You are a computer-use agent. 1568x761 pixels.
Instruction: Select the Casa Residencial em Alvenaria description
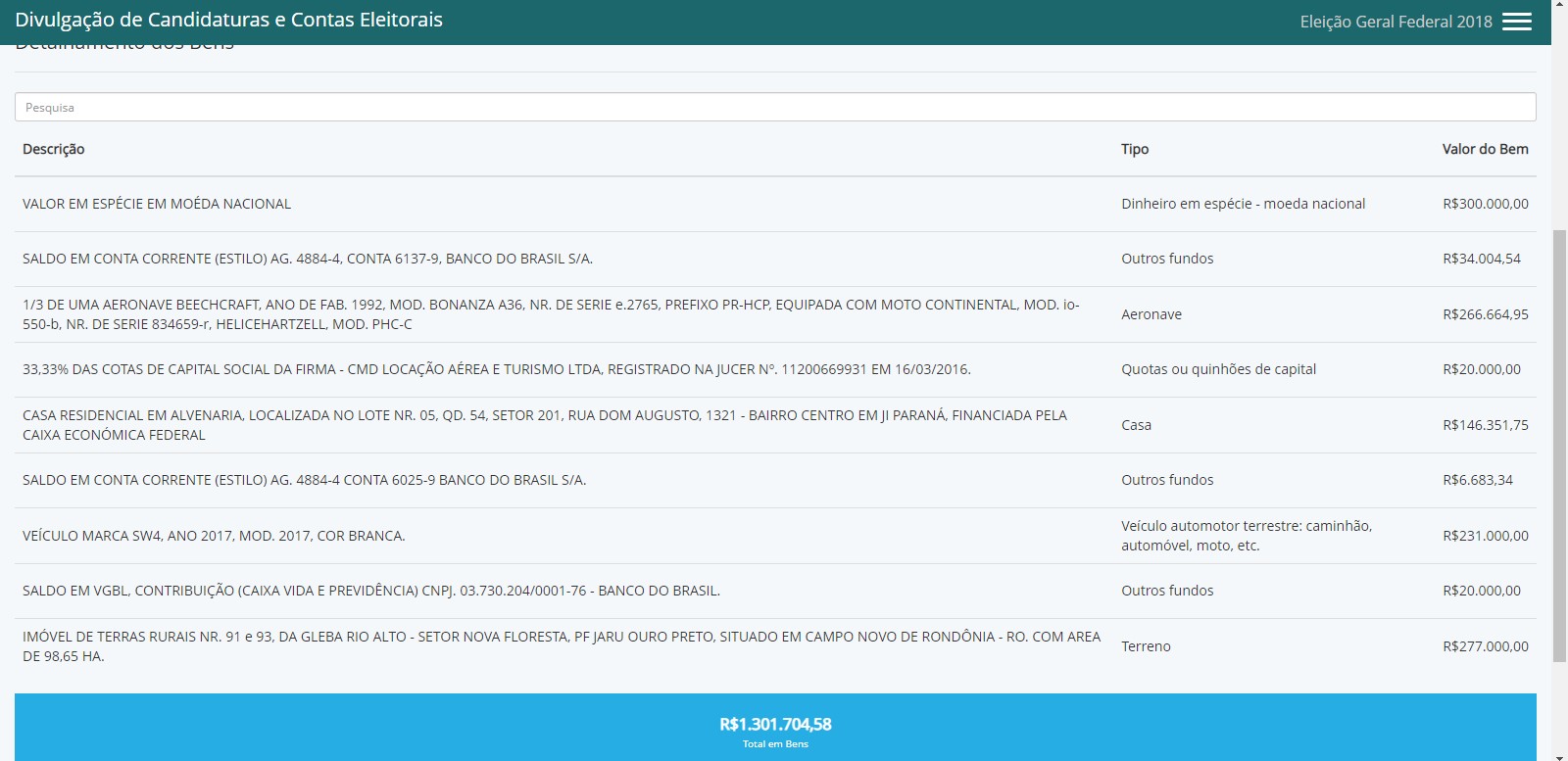coord(544,425)
